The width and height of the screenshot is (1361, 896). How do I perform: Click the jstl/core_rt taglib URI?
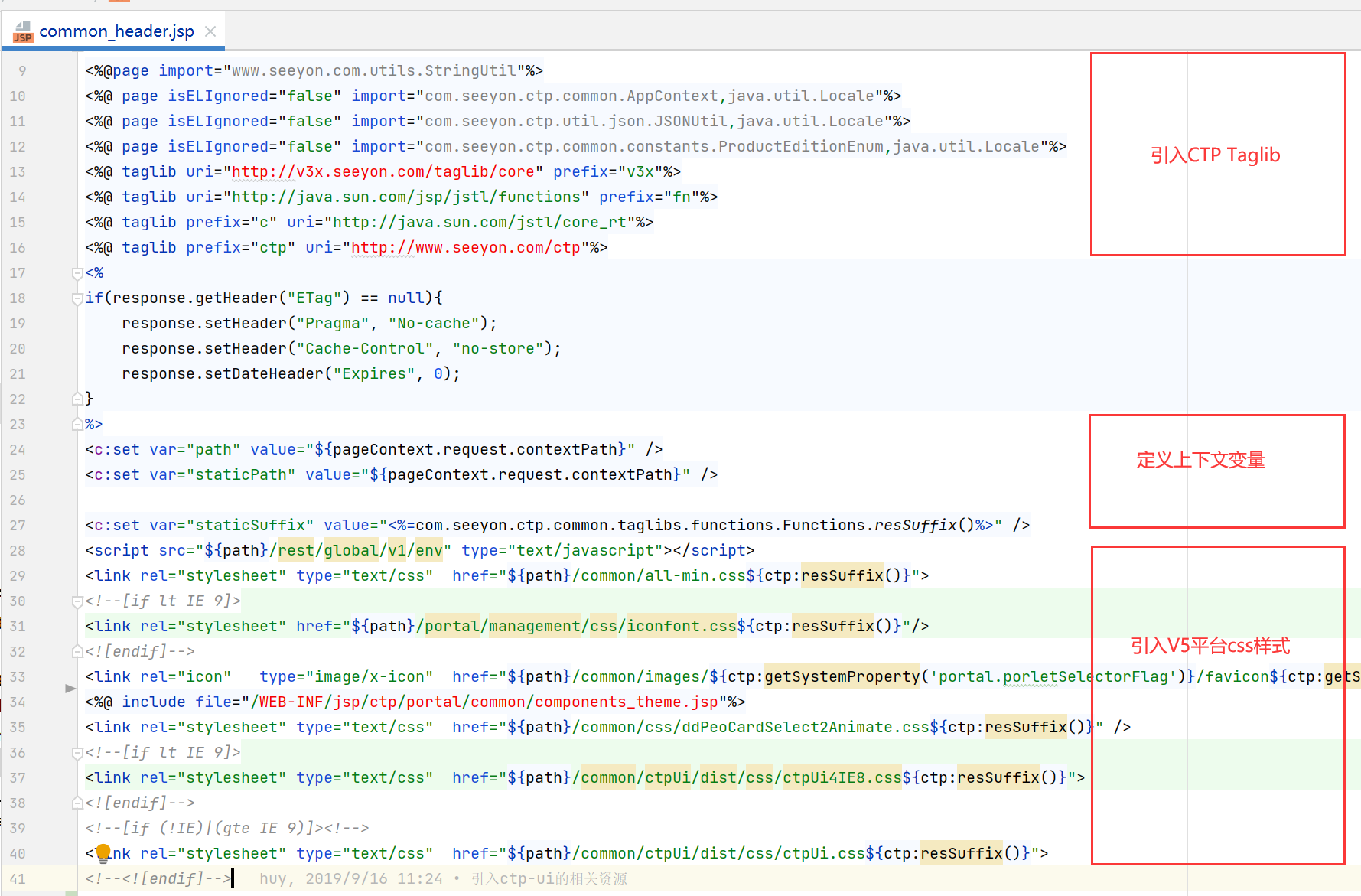click(x=480, y=223)
